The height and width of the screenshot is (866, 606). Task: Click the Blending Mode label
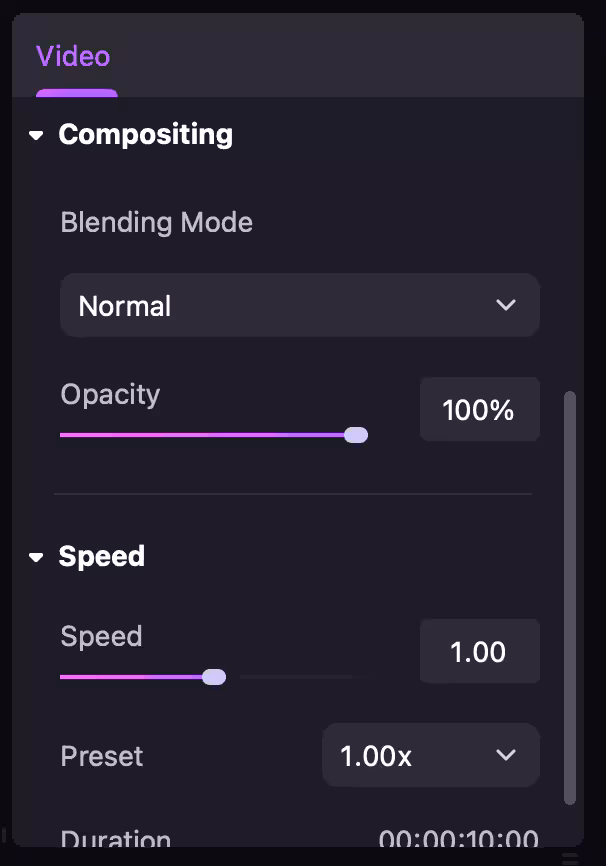click(x=157, y=222)
